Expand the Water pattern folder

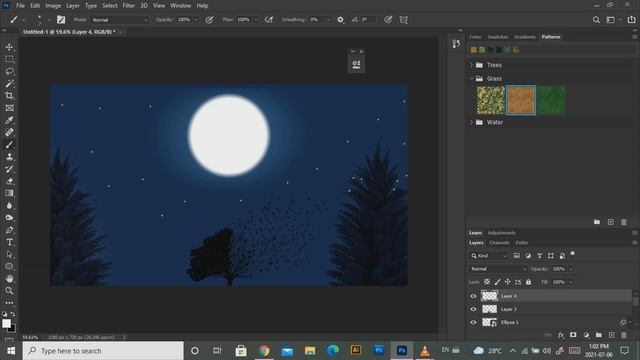click(x=471, y=122)
